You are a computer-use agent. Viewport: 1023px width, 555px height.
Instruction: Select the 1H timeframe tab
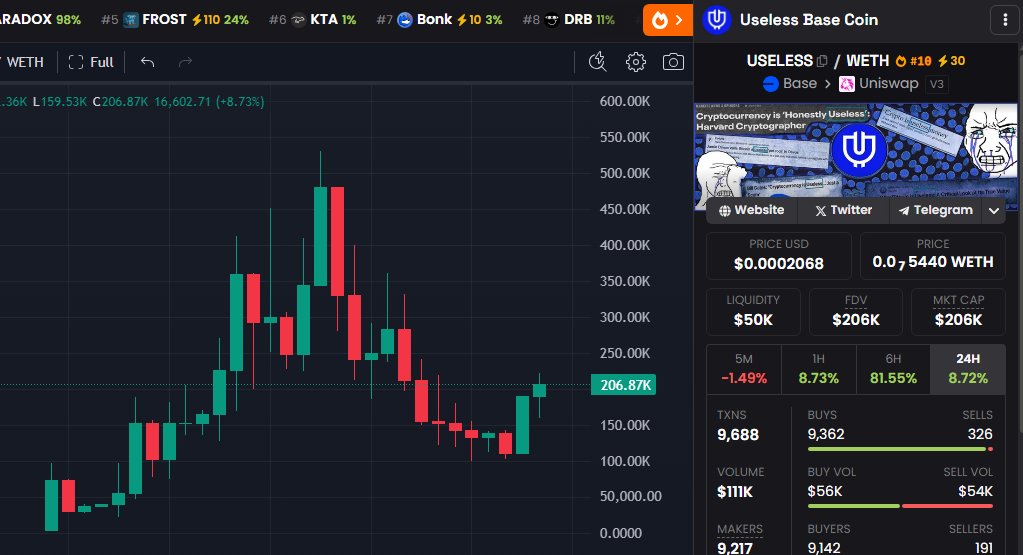(x=818, y=369)
